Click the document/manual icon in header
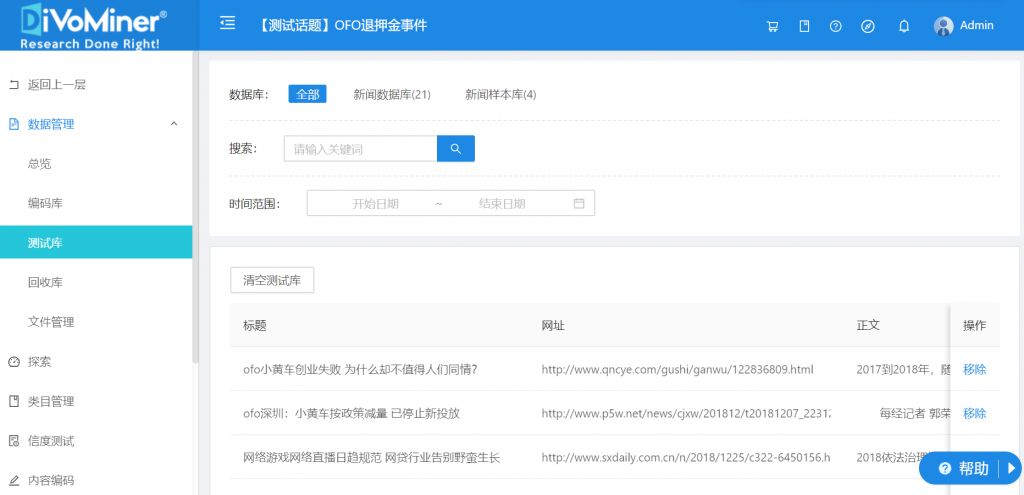Image resolution: width=1024 pixels, height=495 pixels. (805, 26)
